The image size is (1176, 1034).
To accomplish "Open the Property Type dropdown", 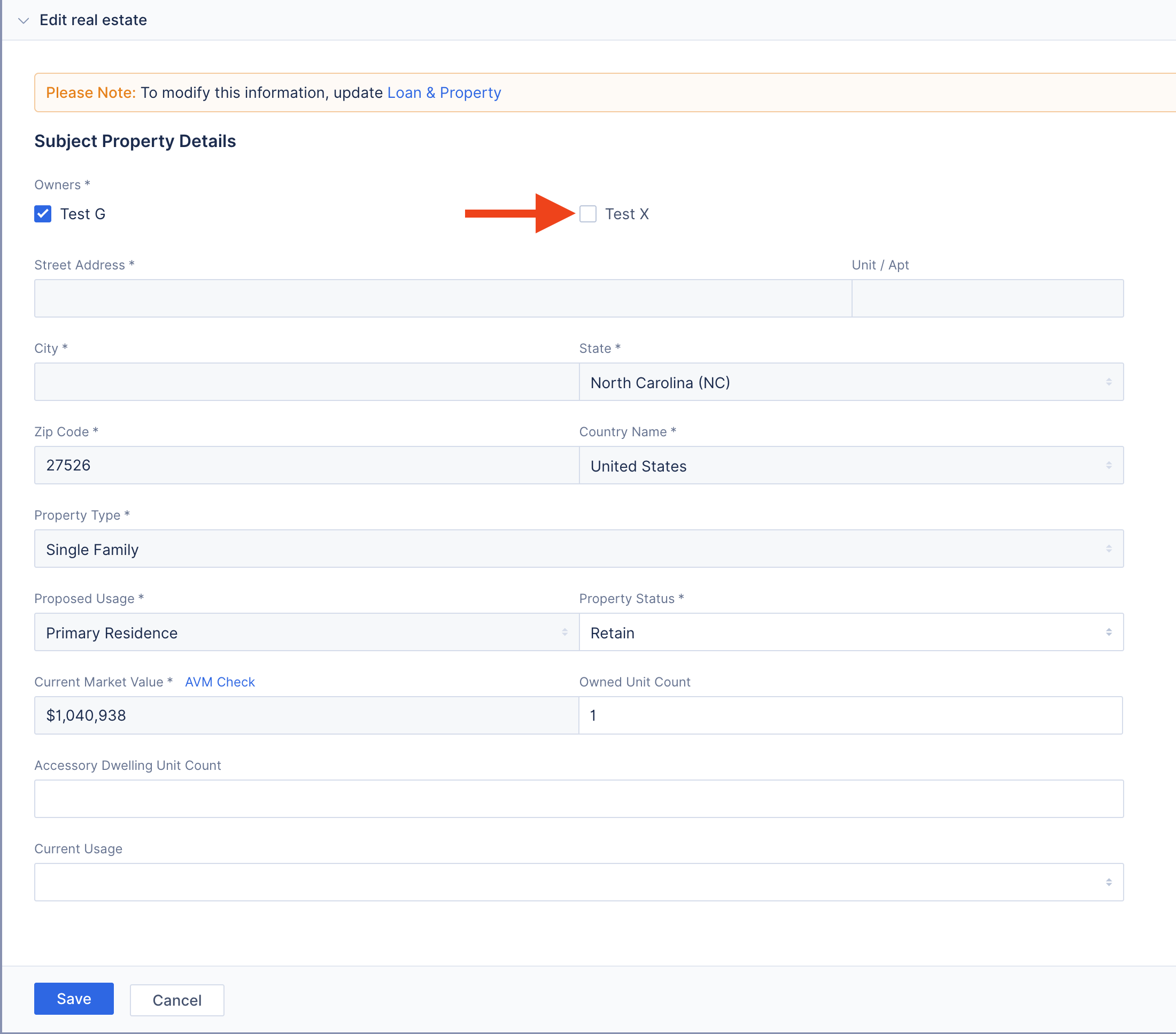I will [x=578, y=549].
